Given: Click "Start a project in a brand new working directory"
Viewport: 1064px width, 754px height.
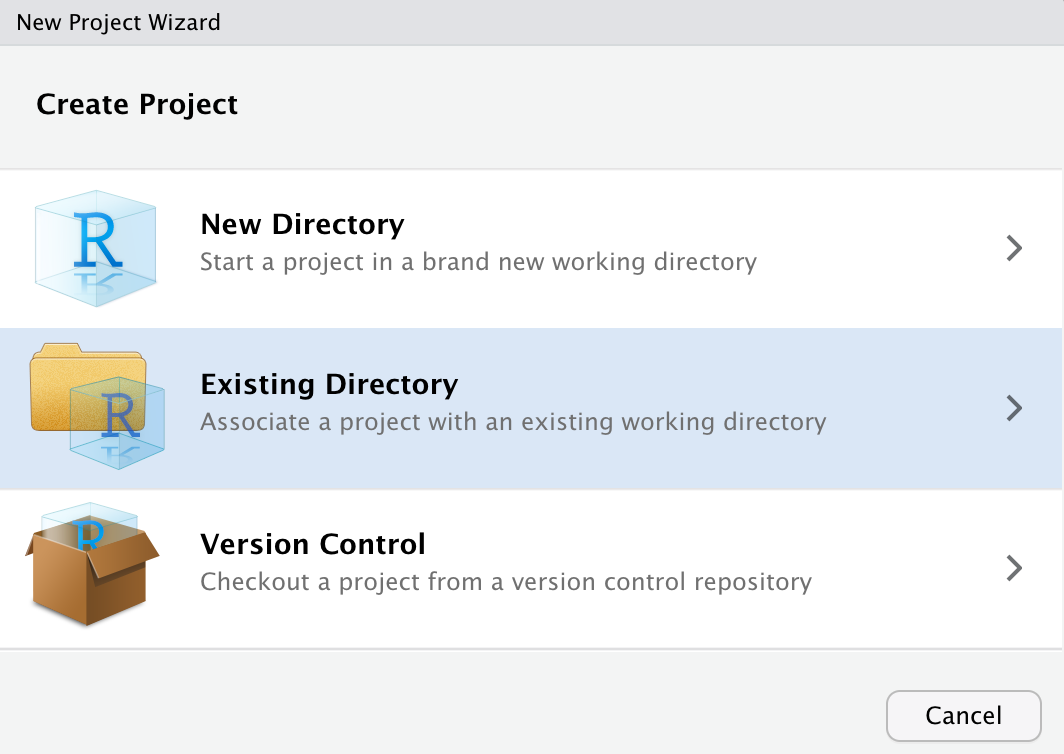Looking at the screenshot, I should point(478,262).
